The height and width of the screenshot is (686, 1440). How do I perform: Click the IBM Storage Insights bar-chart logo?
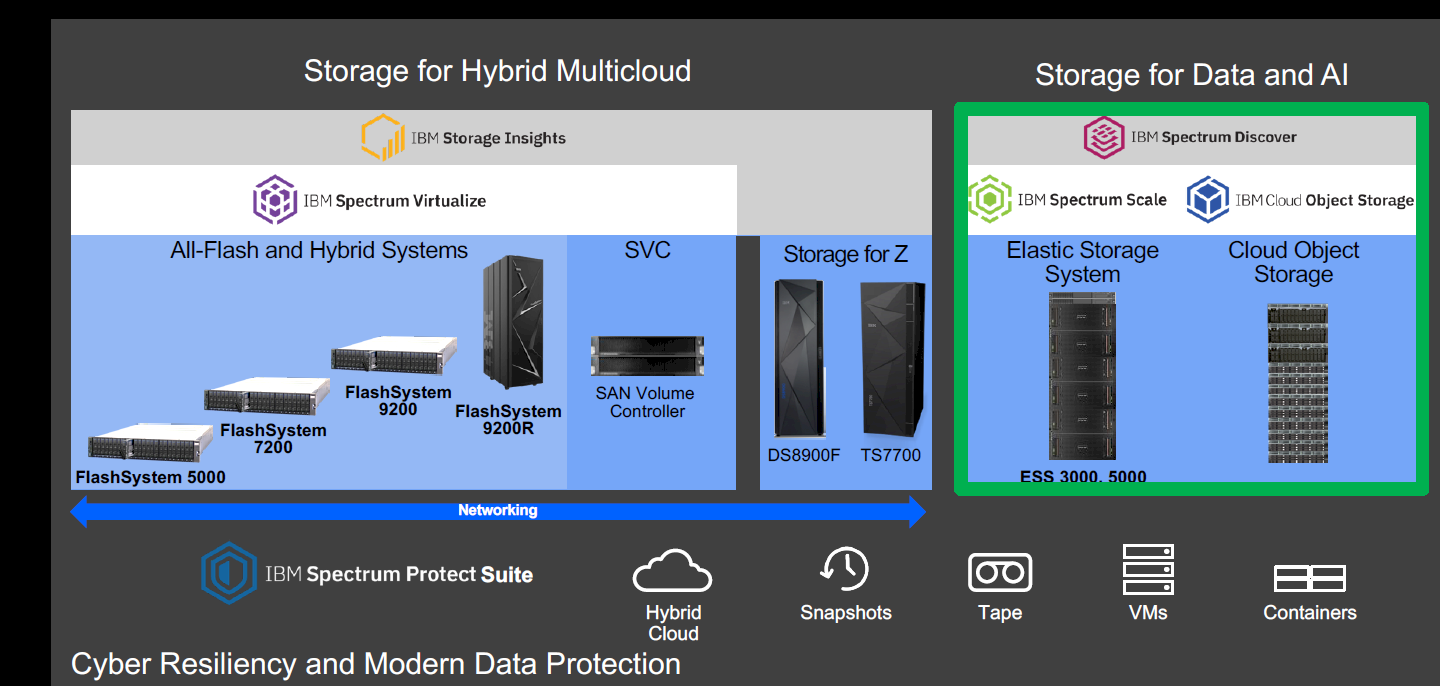coord(383,138)
